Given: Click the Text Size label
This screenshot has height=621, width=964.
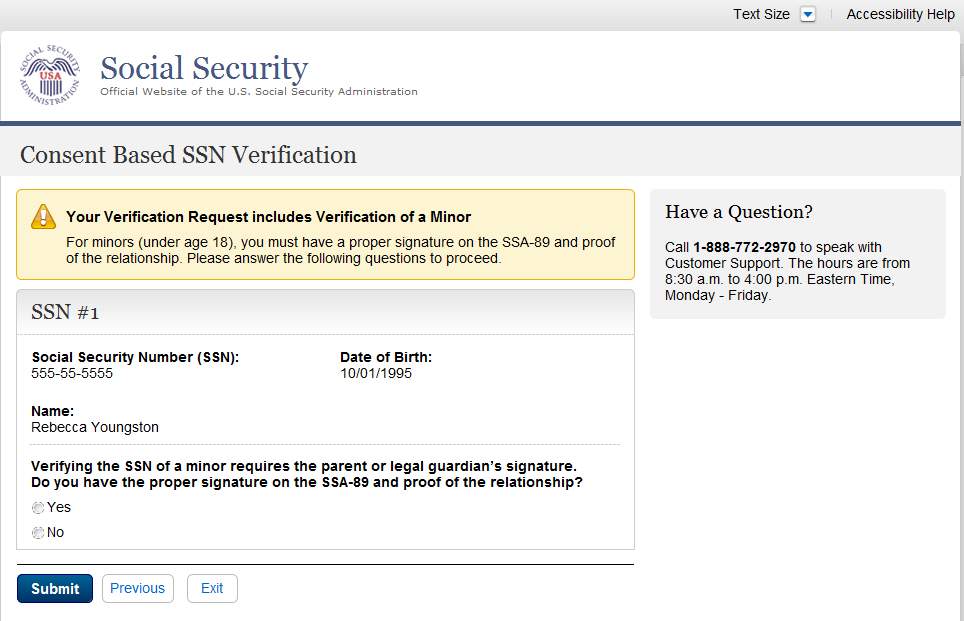Looking at the screenshot, I should (x=761, y=14).
